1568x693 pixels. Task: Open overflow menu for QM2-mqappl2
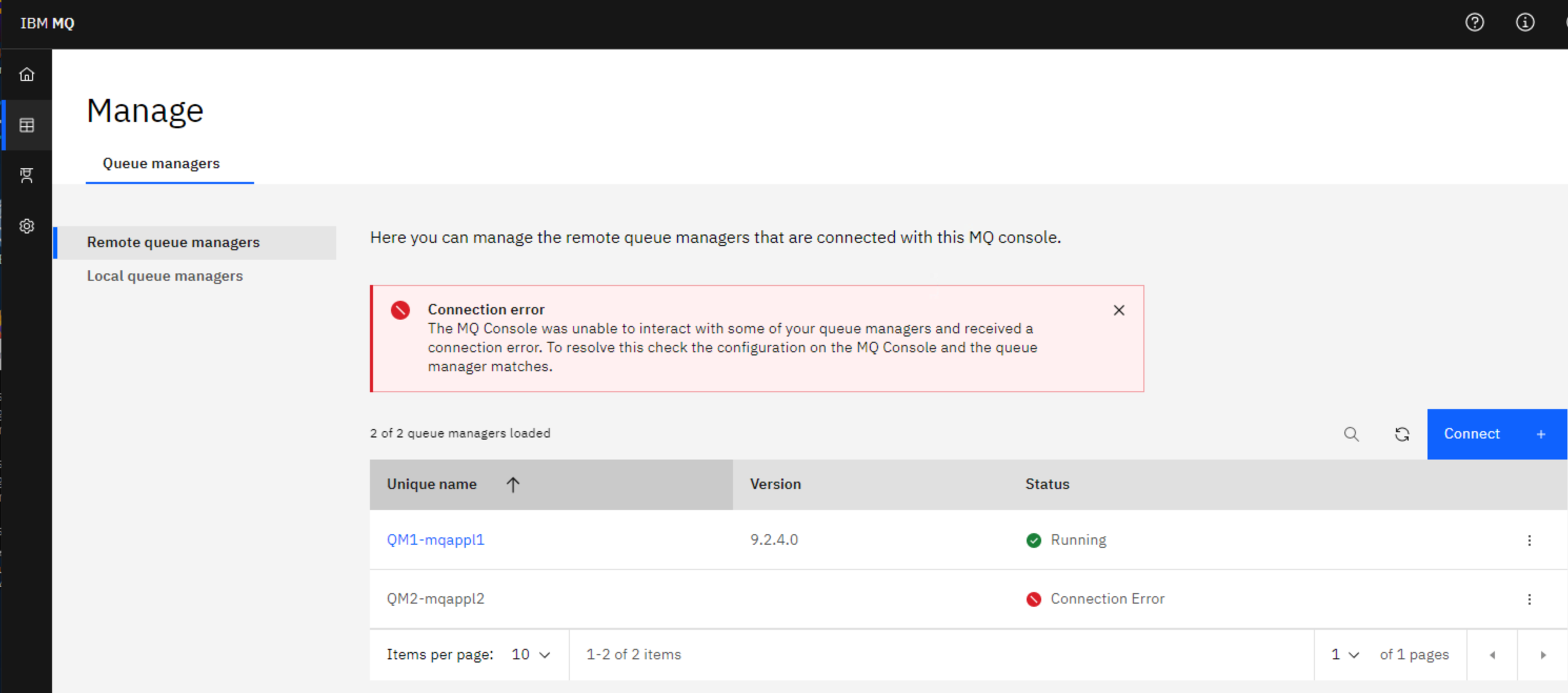1529,599
